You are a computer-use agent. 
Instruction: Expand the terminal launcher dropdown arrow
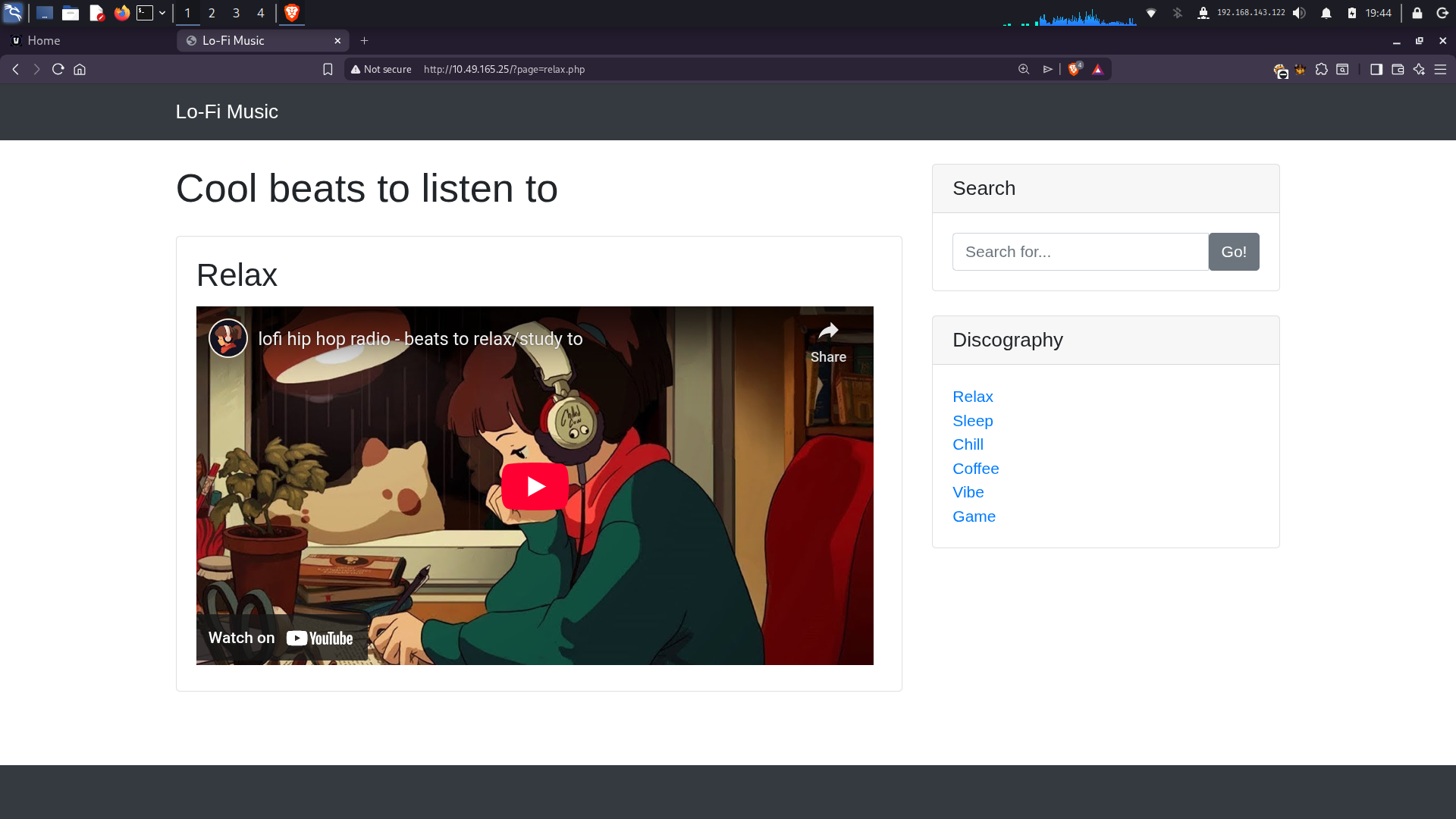click(x=162, y=13)
